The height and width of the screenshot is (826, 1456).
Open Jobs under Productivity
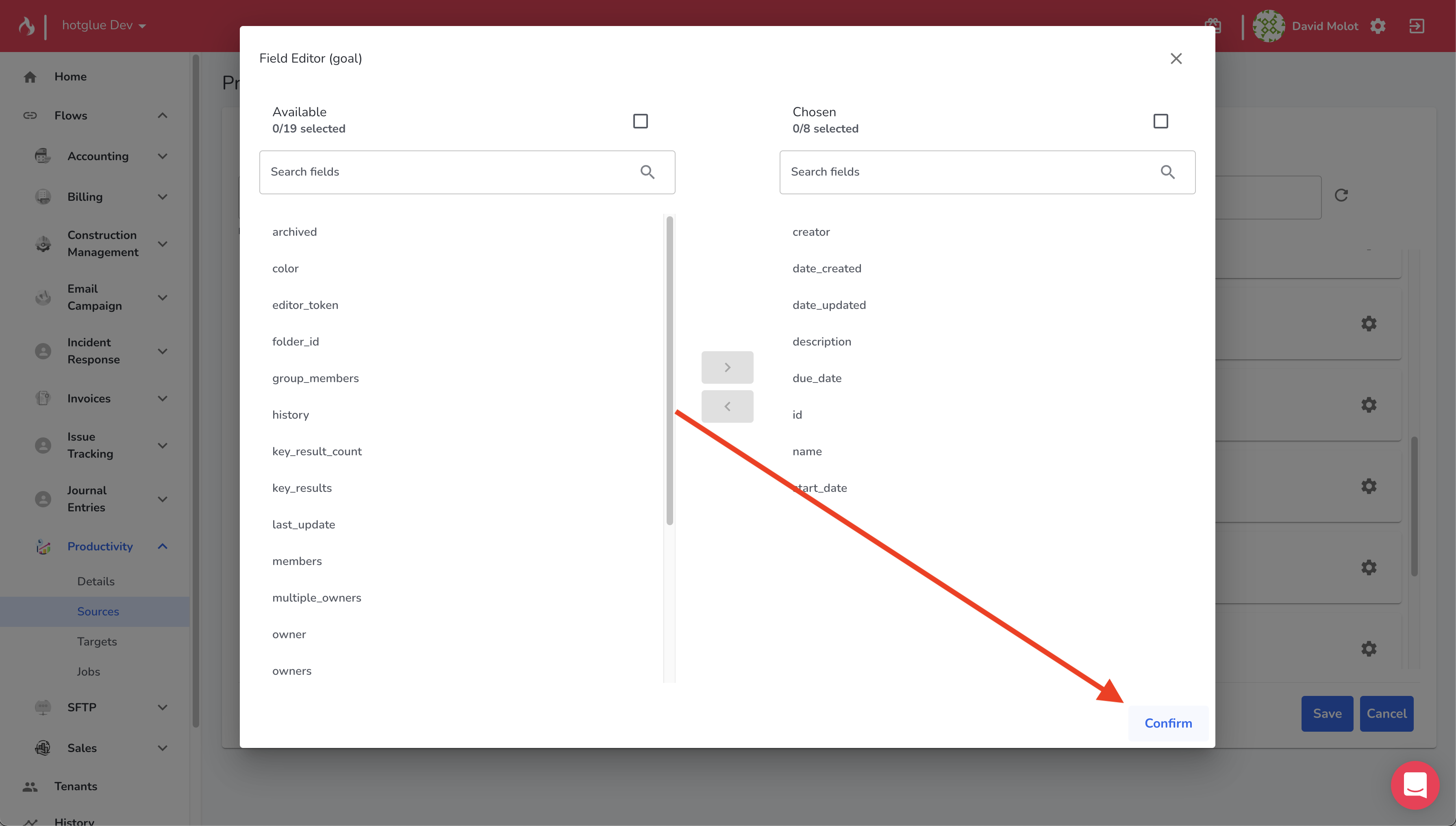click(89, 672)
